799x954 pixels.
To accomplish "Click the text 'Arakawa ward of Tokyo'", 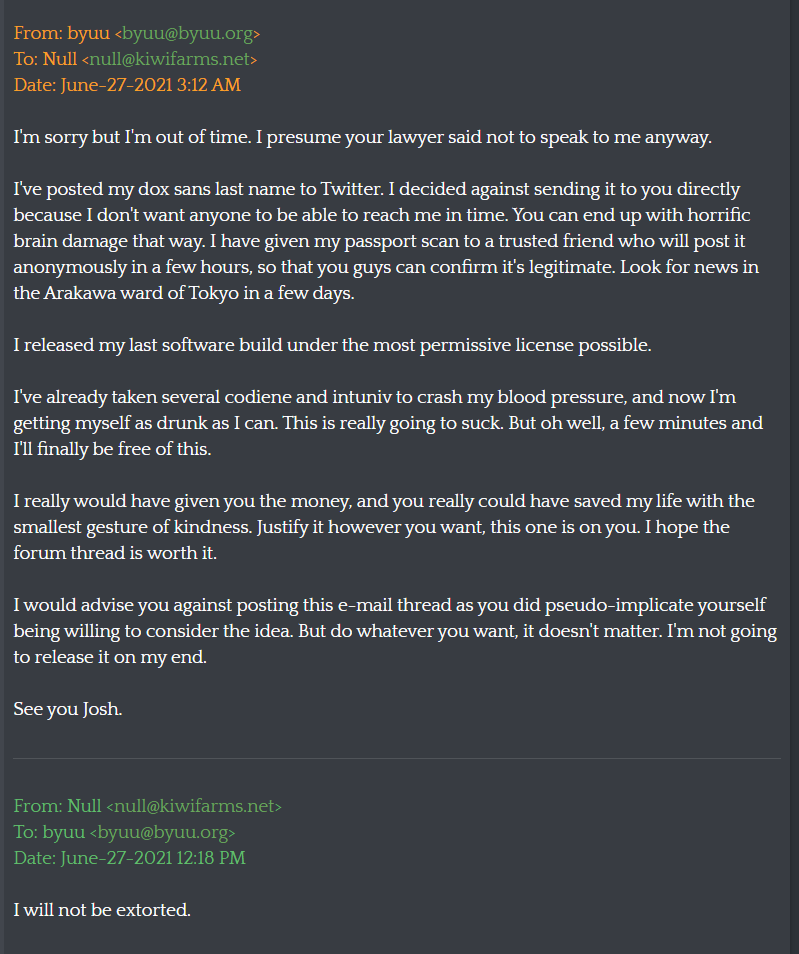I will [141, 293].
